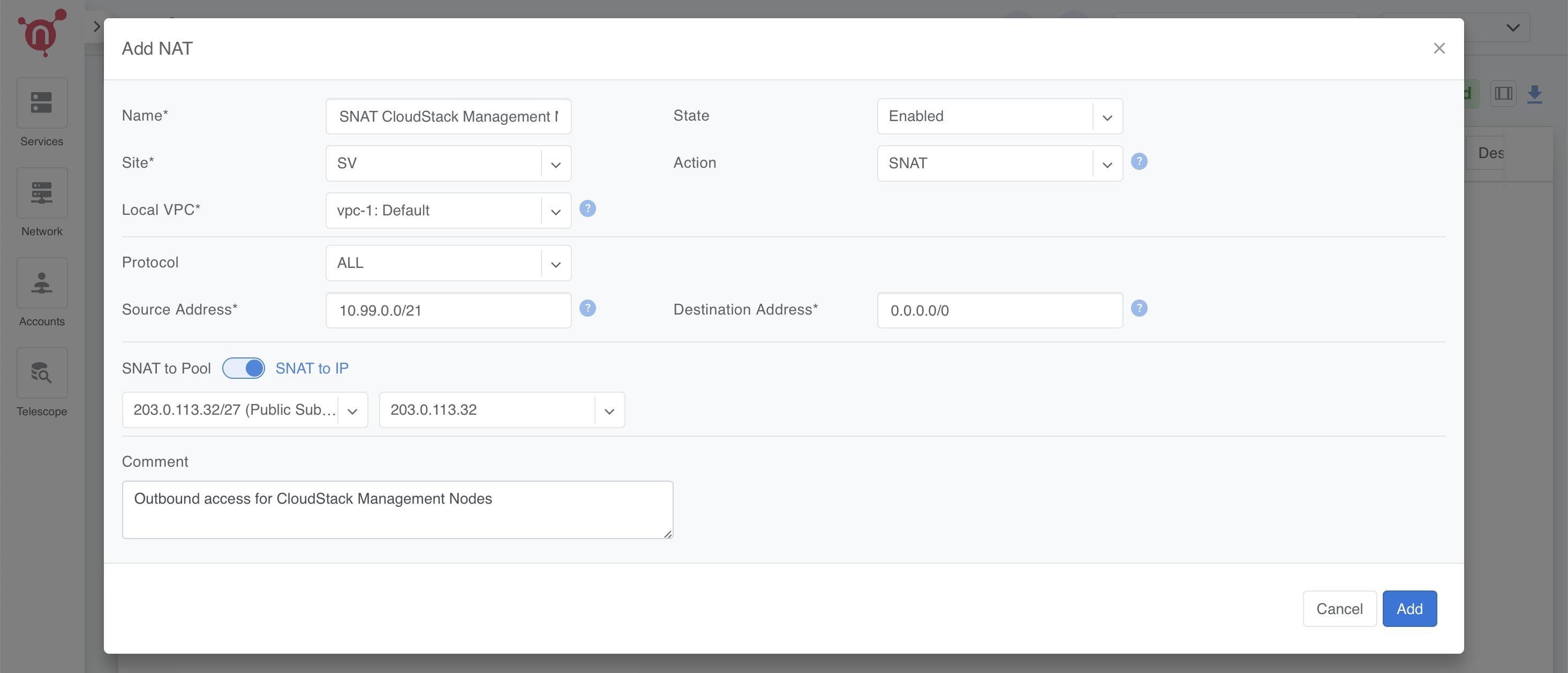Viewport: 1568px width, 673px height.
Task: Click the help icon beside Source Address
Action: click(x=587, y=308)
